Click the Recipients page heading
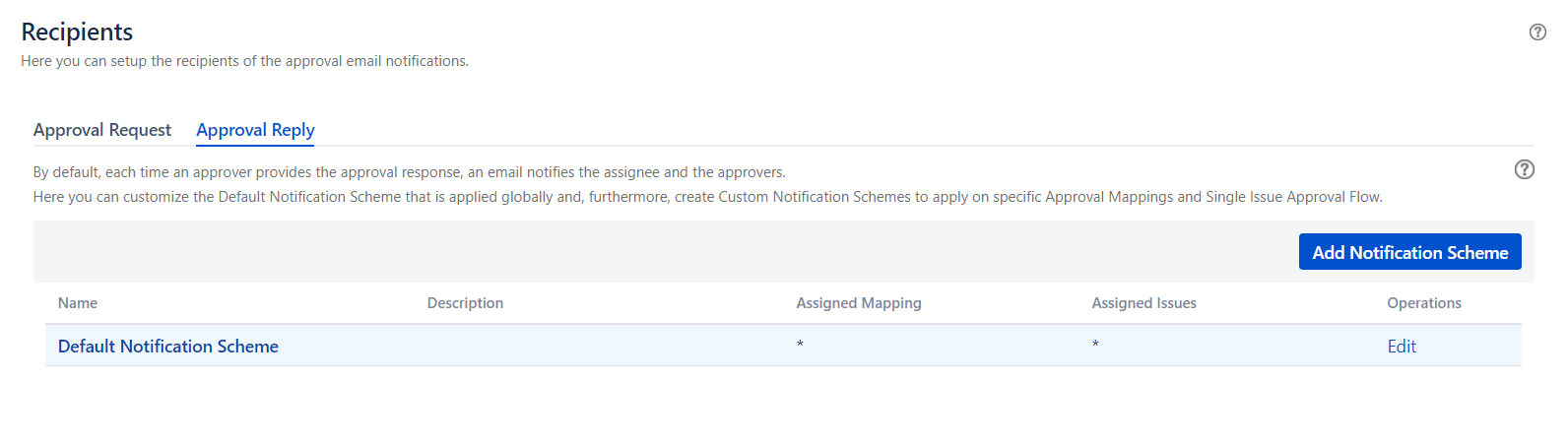 pyautogui.click(x=77, y=32)
